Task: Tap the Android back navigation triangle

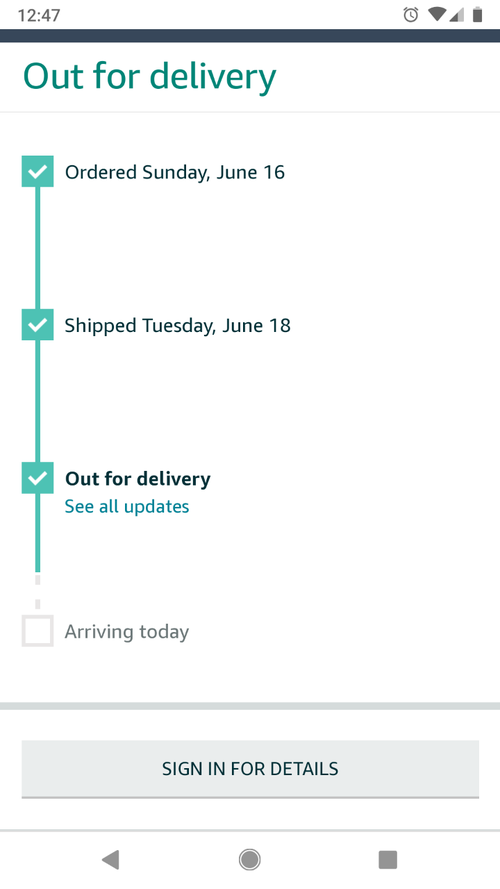Action: click(x=111, y=860)
